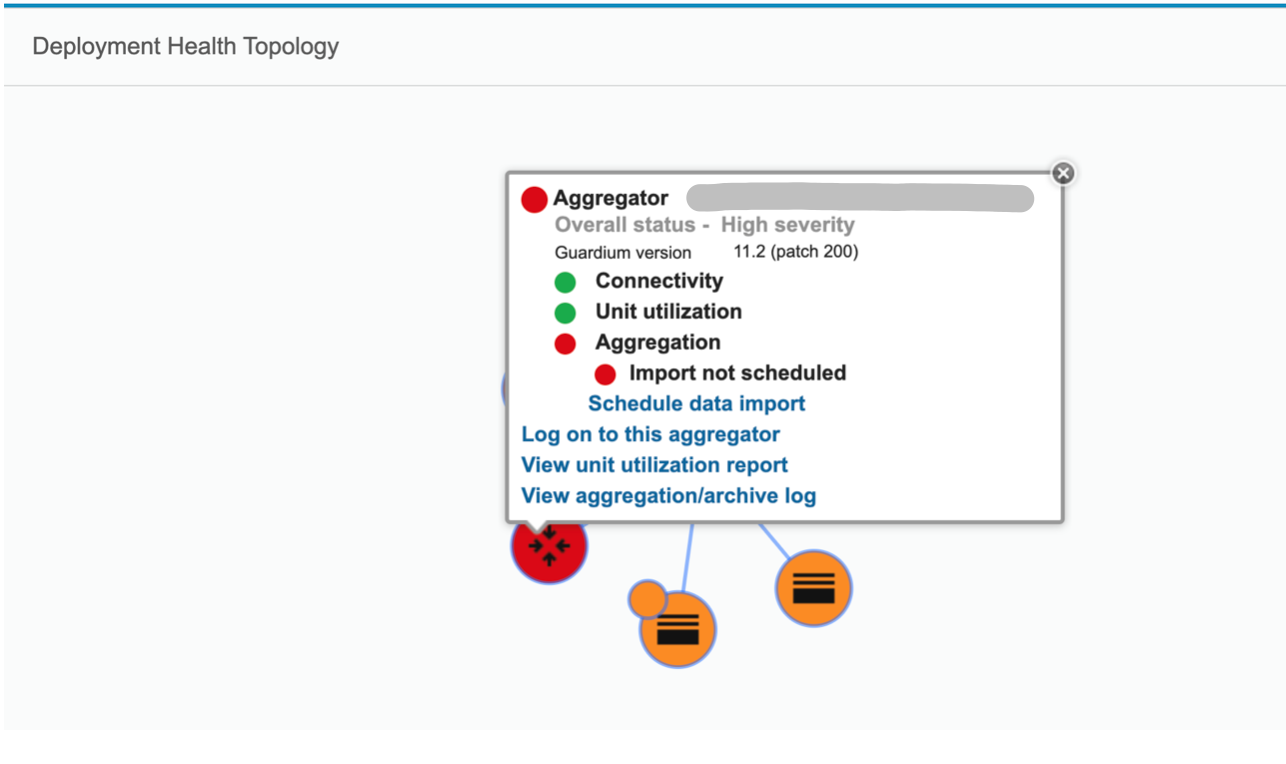Viewport: 1286px width, 764px height.
Task: Select the orange collector node without a badge
Action: (813, 588)
